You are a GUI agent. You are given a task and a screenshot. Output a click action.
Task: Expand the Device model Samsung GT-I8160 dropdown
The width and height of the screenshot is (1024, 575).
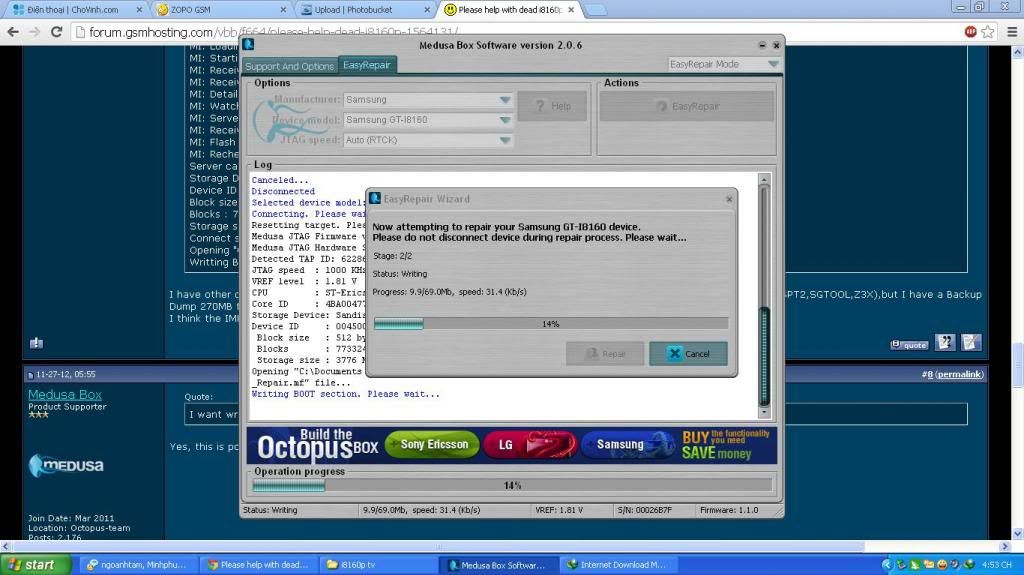click(428, 120)
